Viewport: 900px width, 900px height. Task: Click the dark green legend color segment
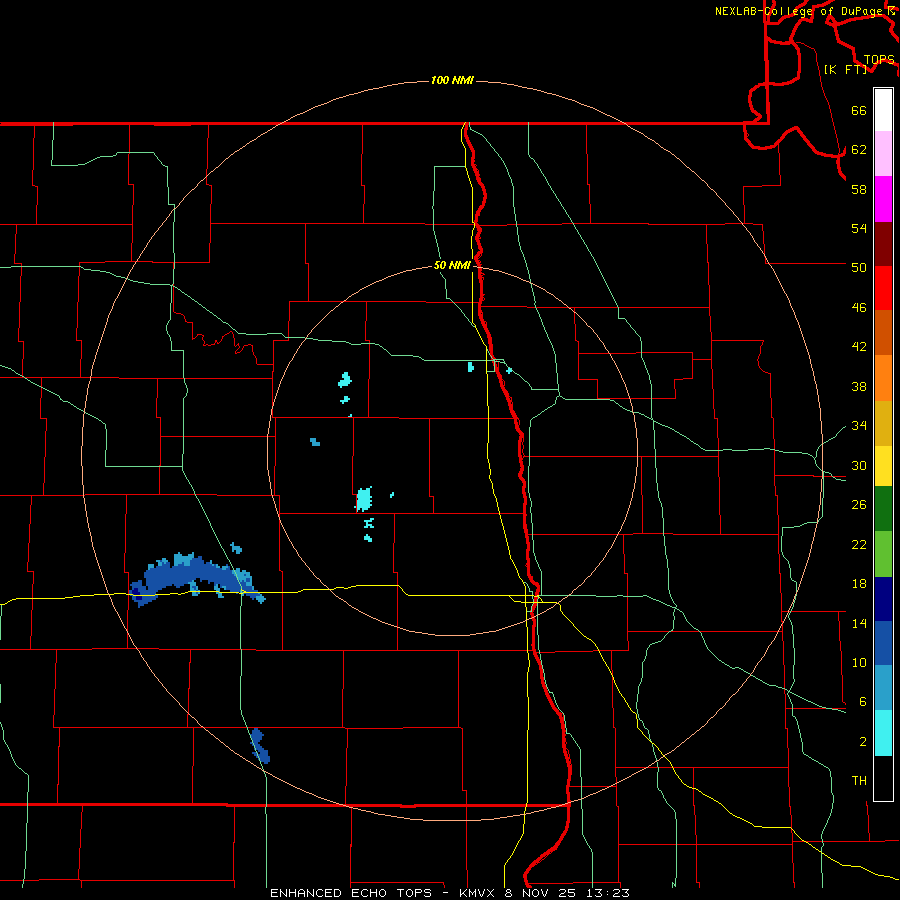point(883,509)
